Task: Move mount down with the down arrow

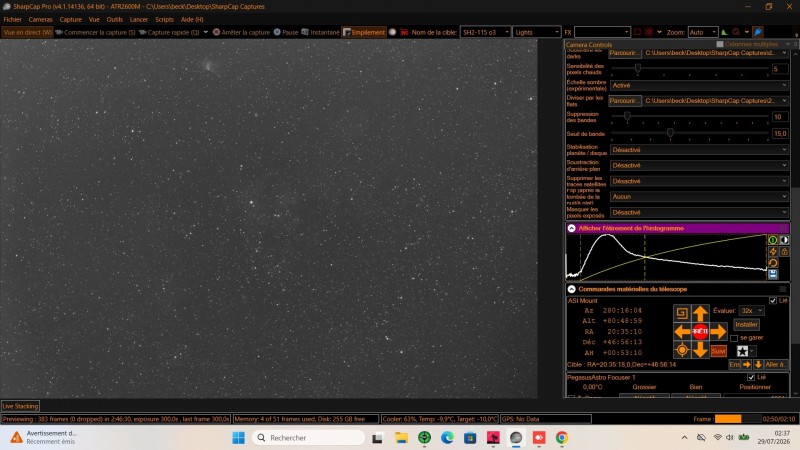Action: [700, 349]
